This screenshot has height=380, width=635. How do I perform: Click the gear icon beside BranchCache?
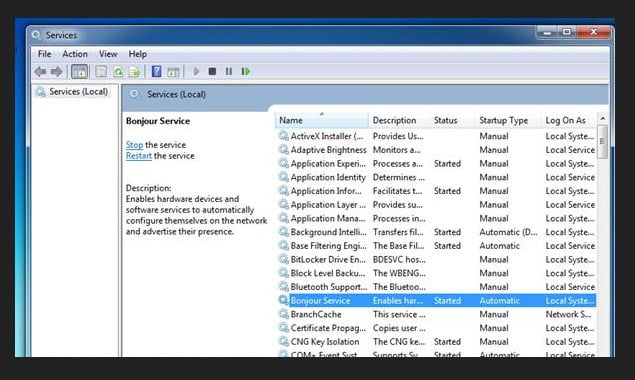(x=283, y=314)
